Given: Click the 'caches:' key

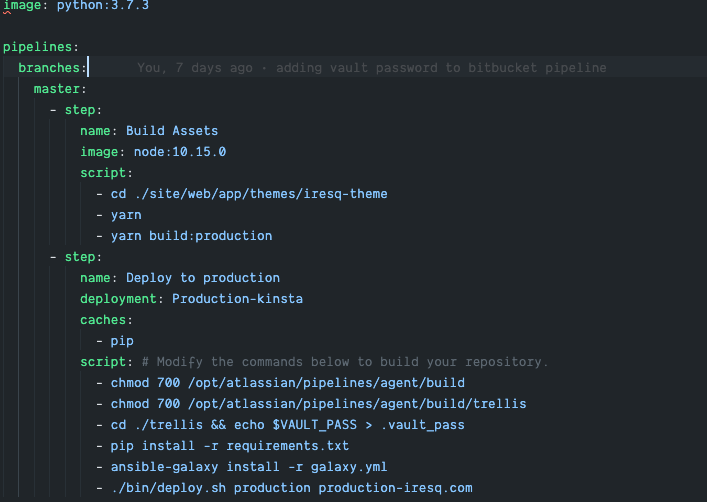Looking at the screenshot, I should coord(106,320).
